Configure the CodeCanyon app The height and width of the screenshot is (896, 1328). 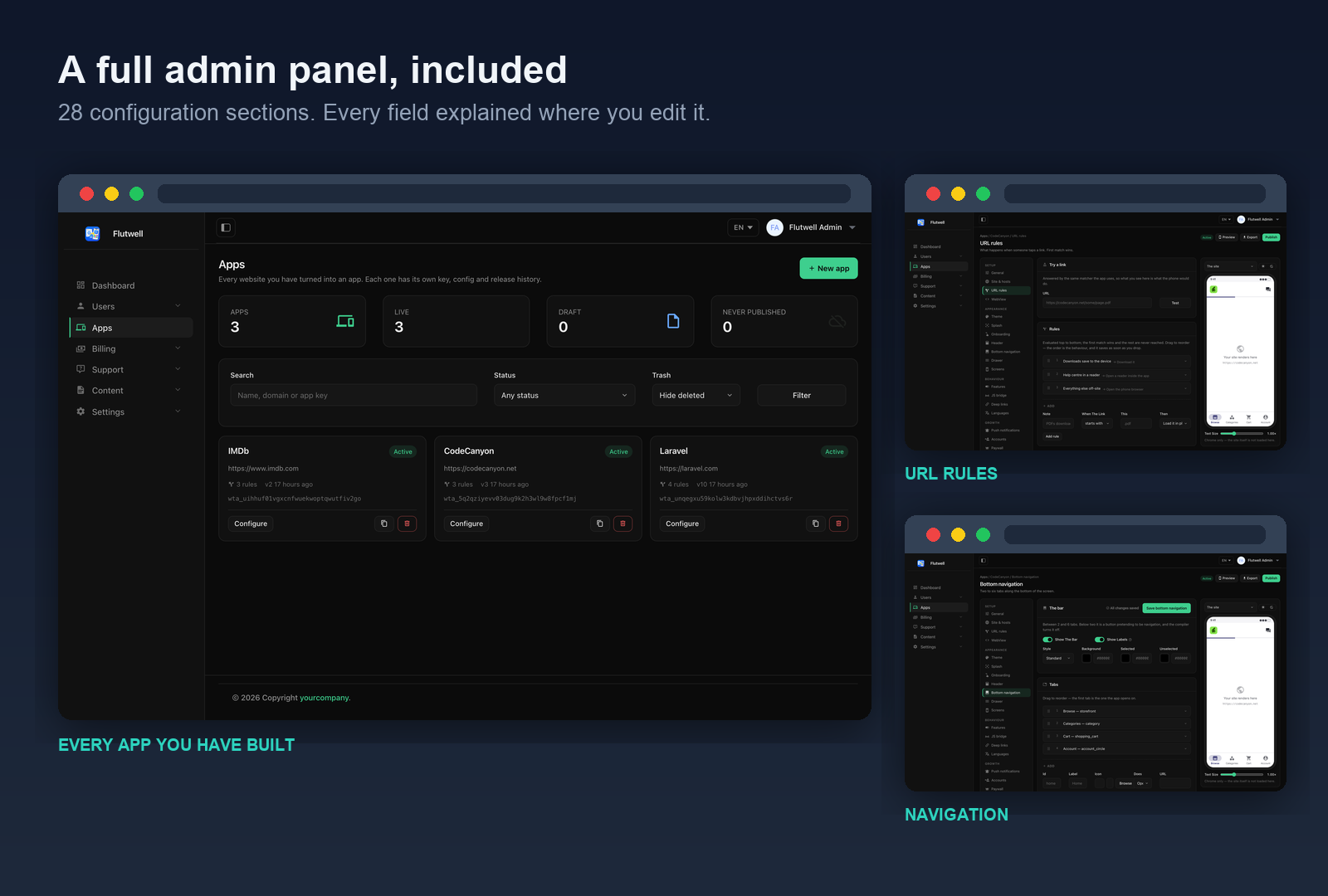tap(466, 523)
